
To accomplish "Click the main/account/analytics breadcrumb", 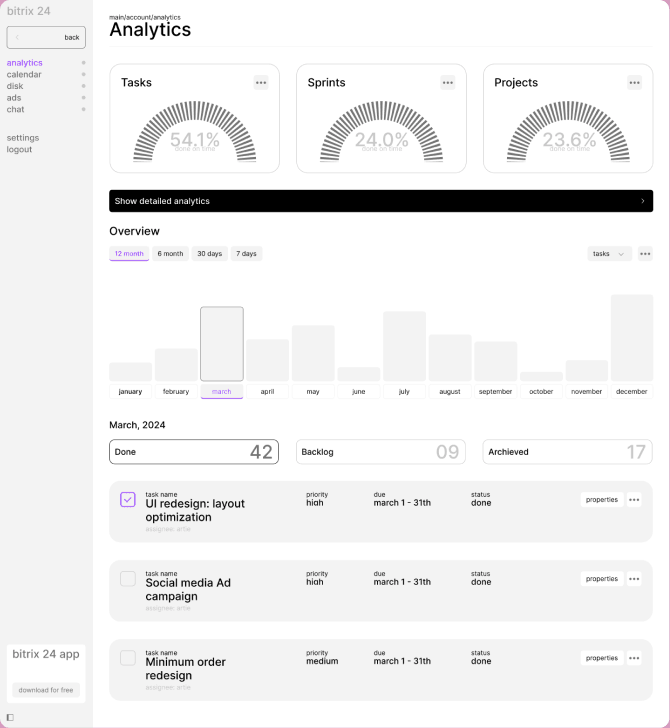I will 145,17.
